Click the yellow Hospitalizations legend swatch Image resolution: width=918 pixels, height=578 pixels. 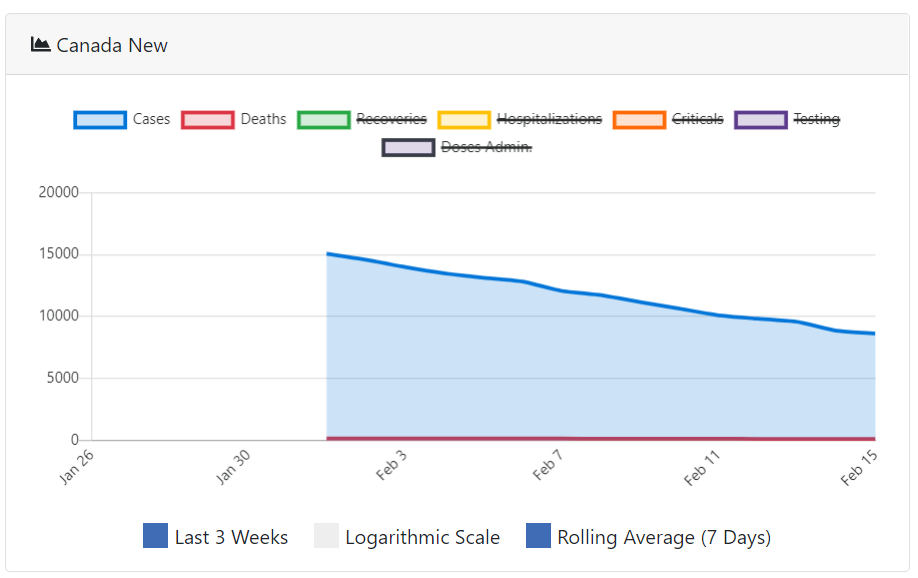pos(464,119)
